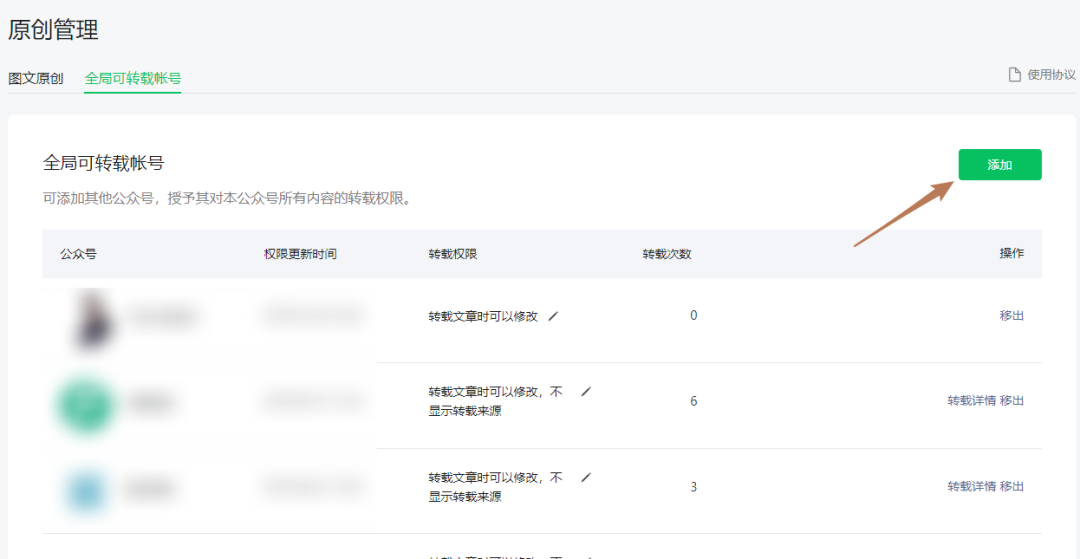Select the 全局可转载帐号 tab
This screenshot has height=559, width=1080.
click(132, 78)
